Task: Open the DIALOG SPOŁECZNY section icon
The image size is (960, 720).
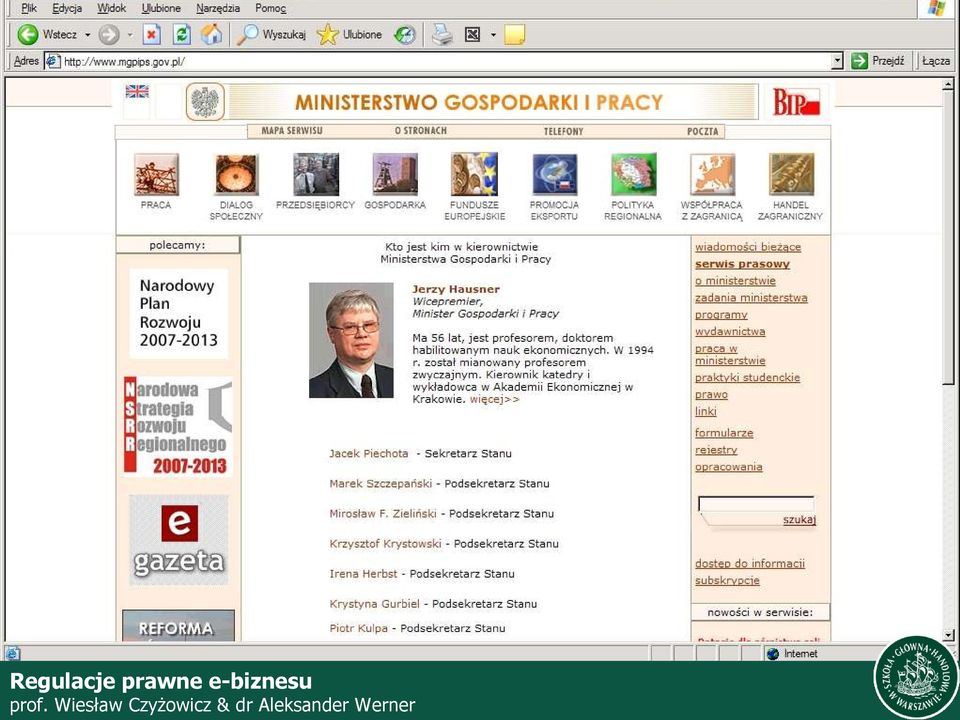Action: click(x=236, y=174)
